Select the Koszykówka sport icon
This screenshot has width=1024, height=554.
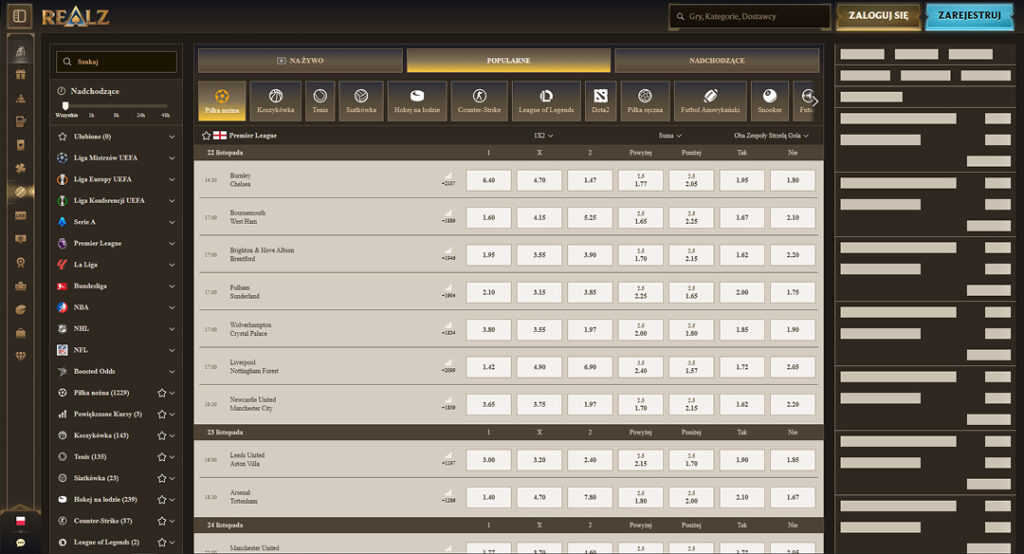(276, 101)
